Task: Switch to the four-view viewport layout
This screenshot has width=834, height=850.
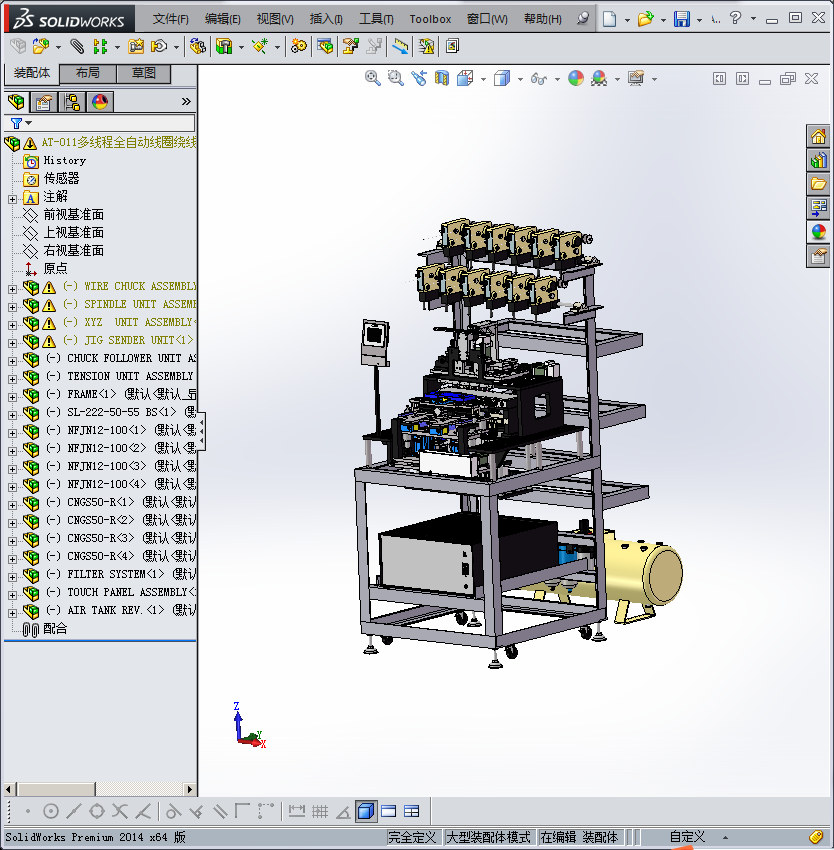Action: point(412,812)
